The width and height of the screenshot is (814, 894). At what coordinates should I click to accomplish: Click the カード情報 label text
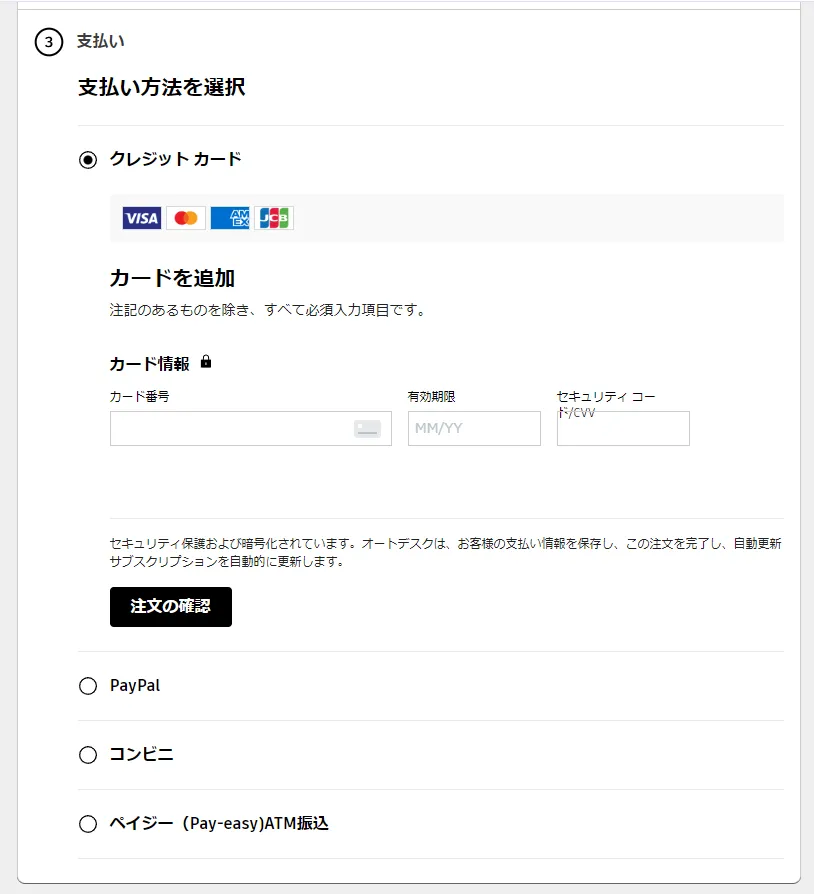149,364
